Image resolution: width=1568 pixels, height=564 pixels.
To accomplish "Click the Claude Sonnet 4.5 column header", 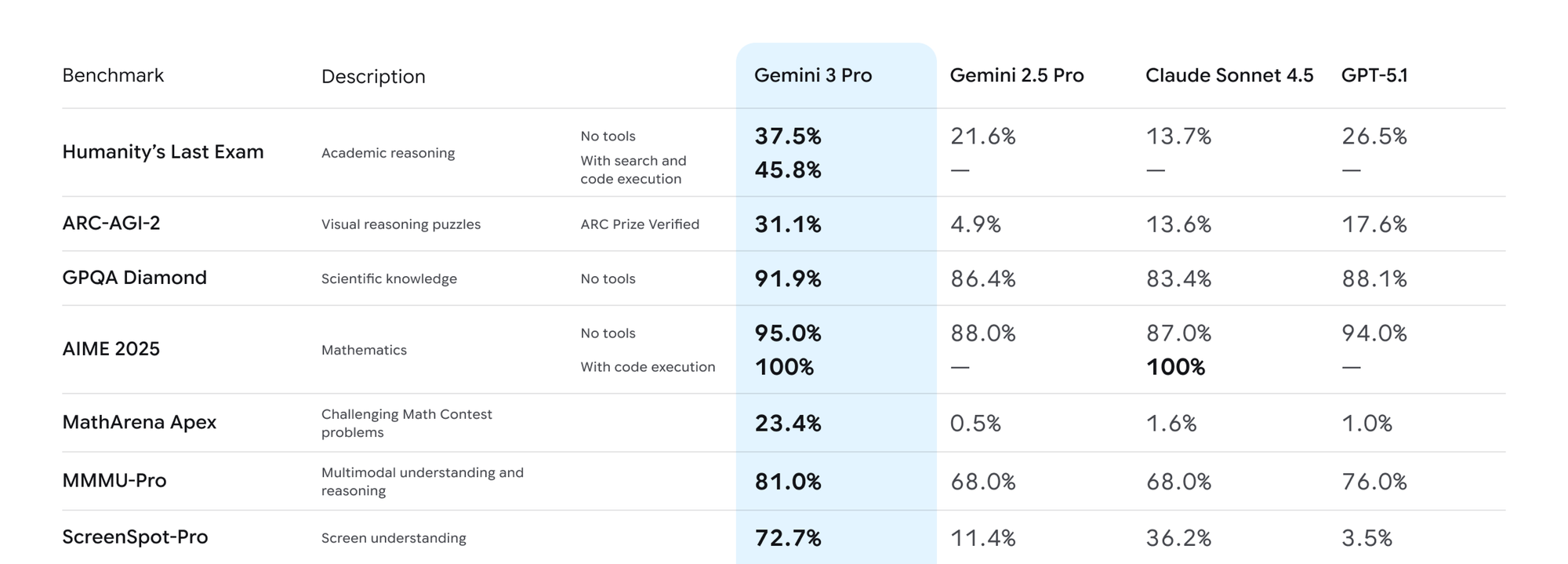I will [1229, 75].
